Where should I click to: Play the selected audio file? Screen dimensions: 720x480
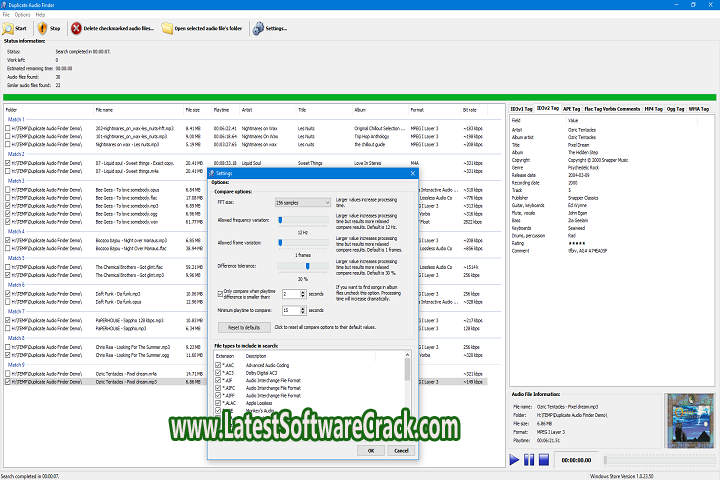(515, 459)
